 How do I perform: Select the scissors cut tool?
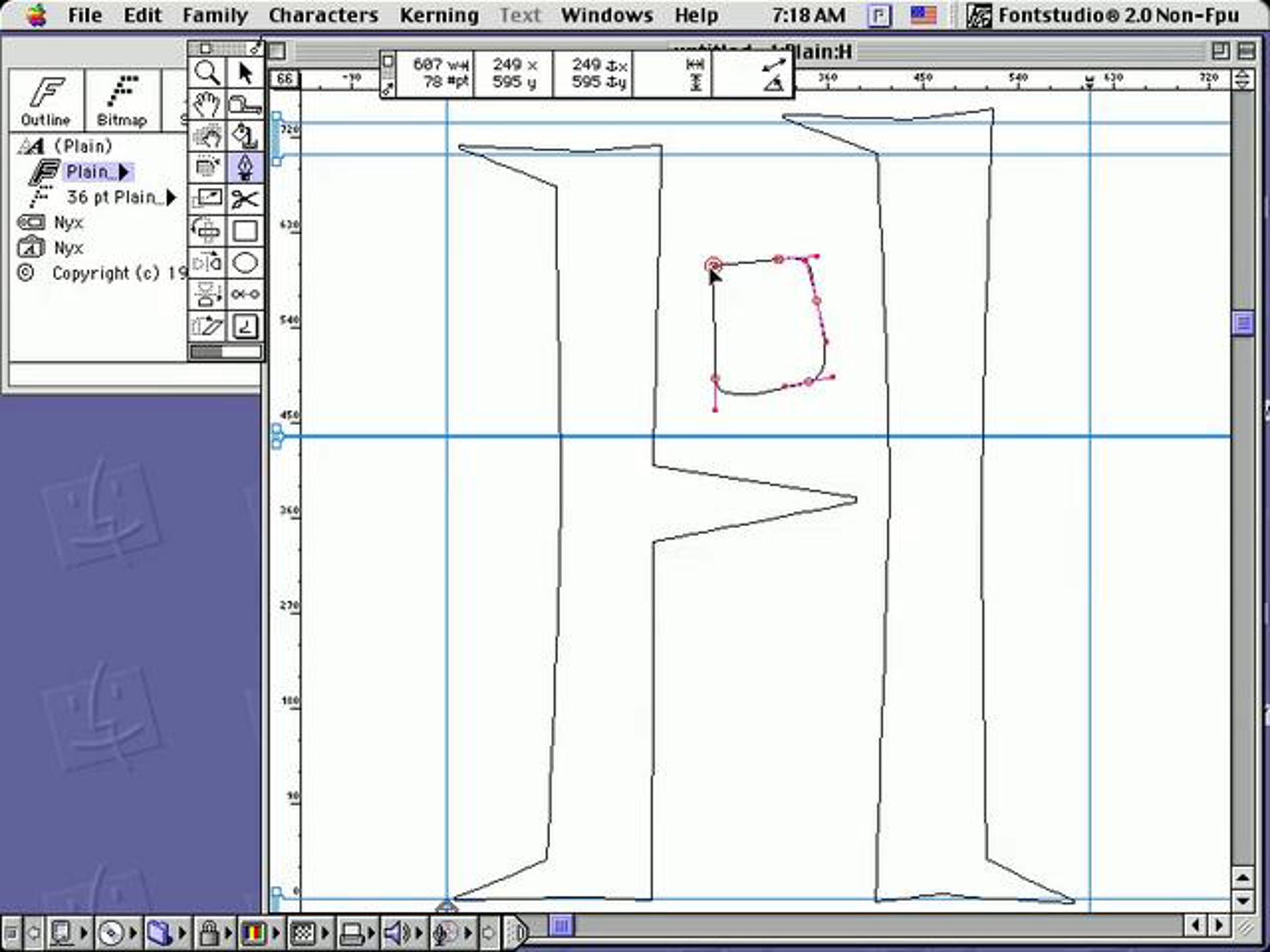click(245, 199)
